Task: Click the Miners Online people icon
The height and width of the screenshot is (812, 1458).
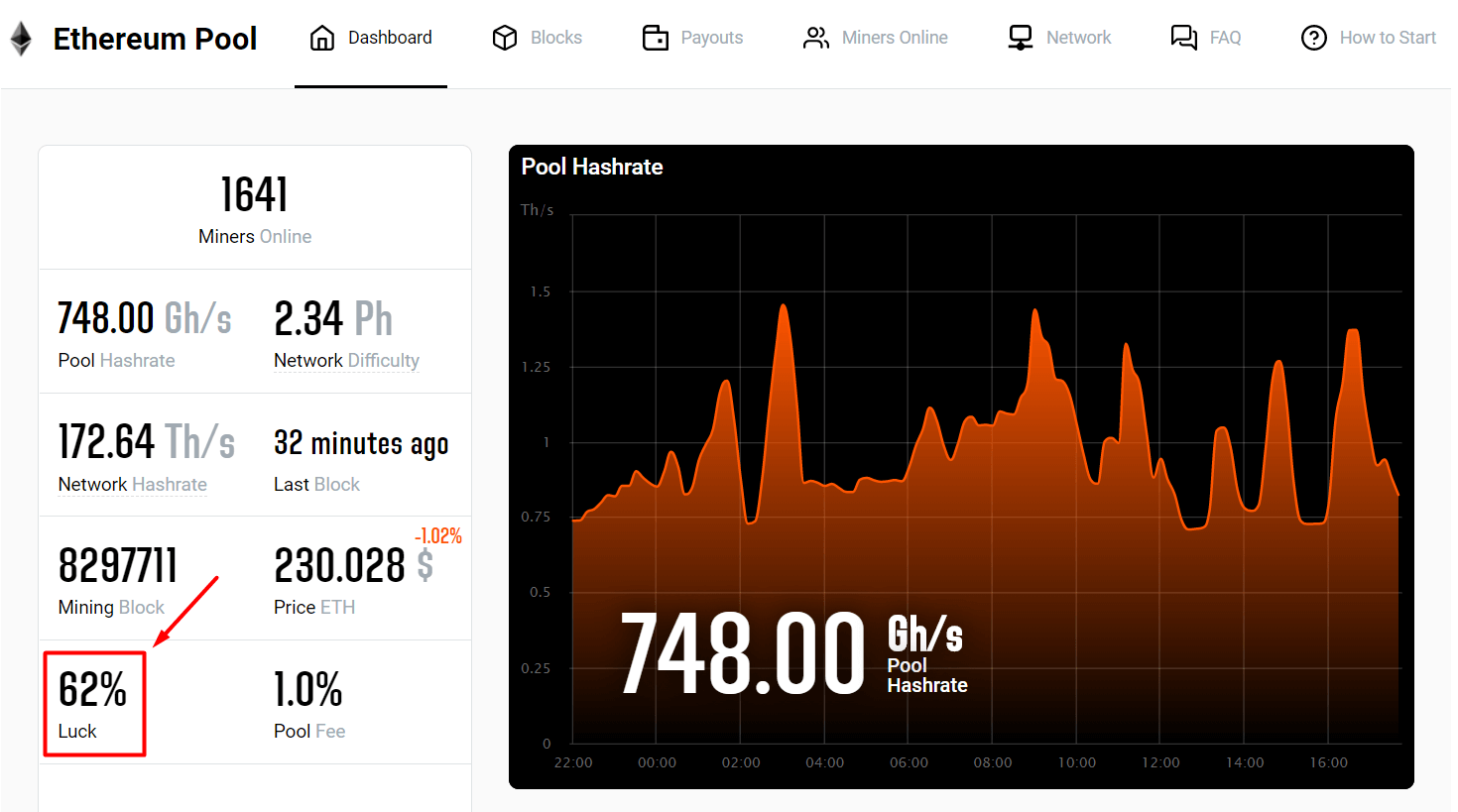Action: [x=816, y=38]
